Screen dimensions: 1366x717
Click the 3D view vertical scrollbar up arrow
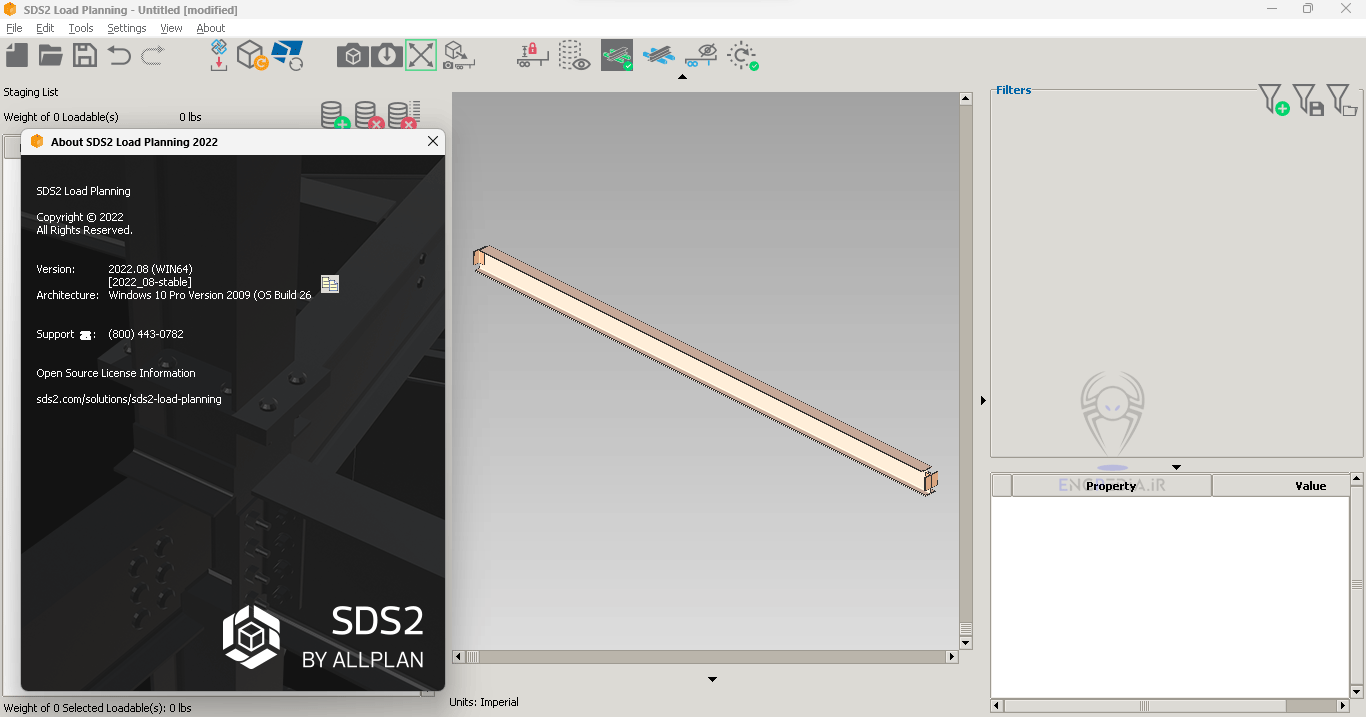click(x=965, y=98)
